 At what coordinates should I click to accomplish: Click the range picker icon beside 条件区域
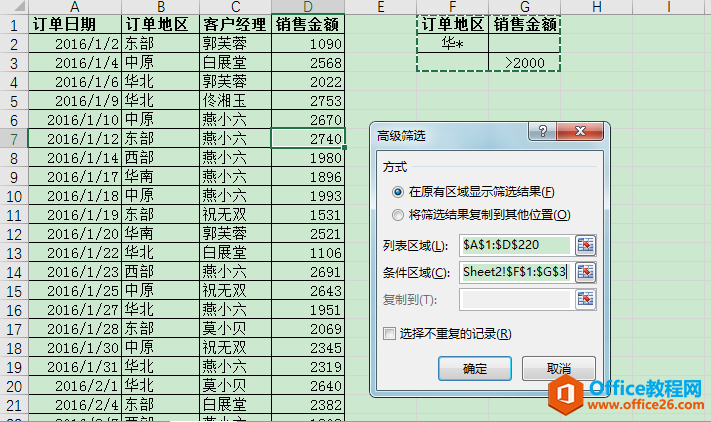coord(585,272)
